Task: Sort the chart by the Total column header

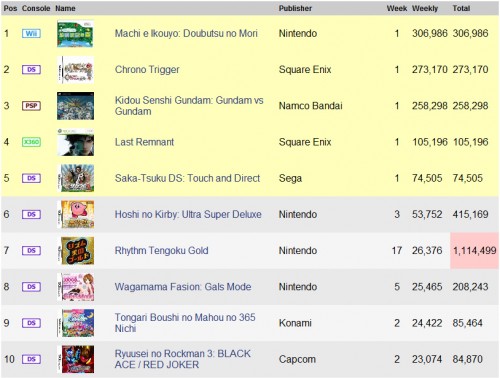Action: 461,8
